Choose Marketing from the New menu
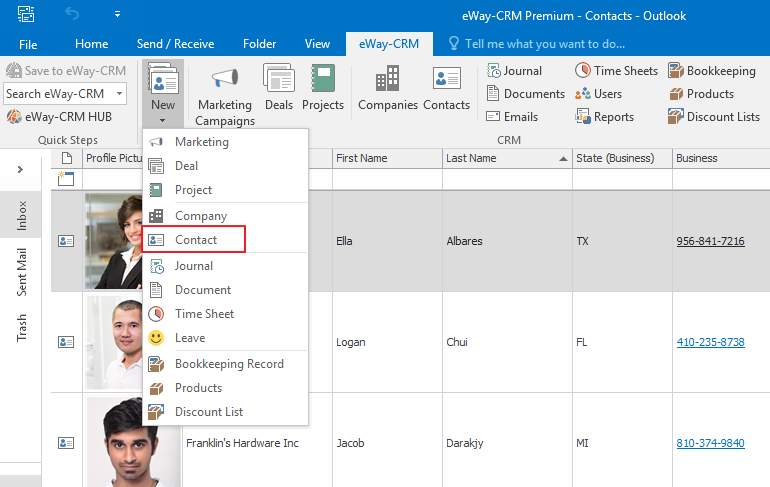 click(225, 142)
